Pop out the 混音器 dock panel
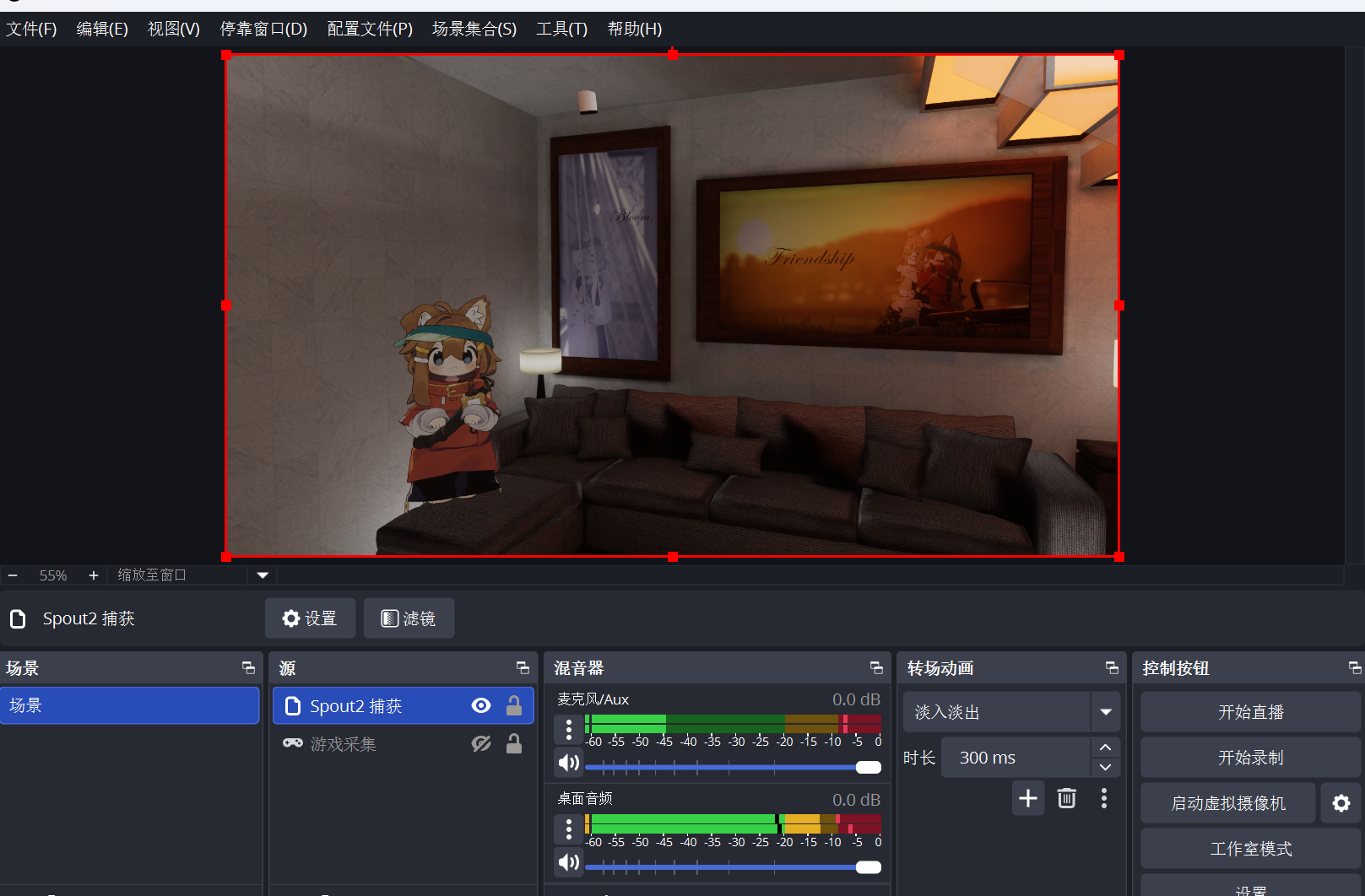1365x896 pixels. (876, 668)
